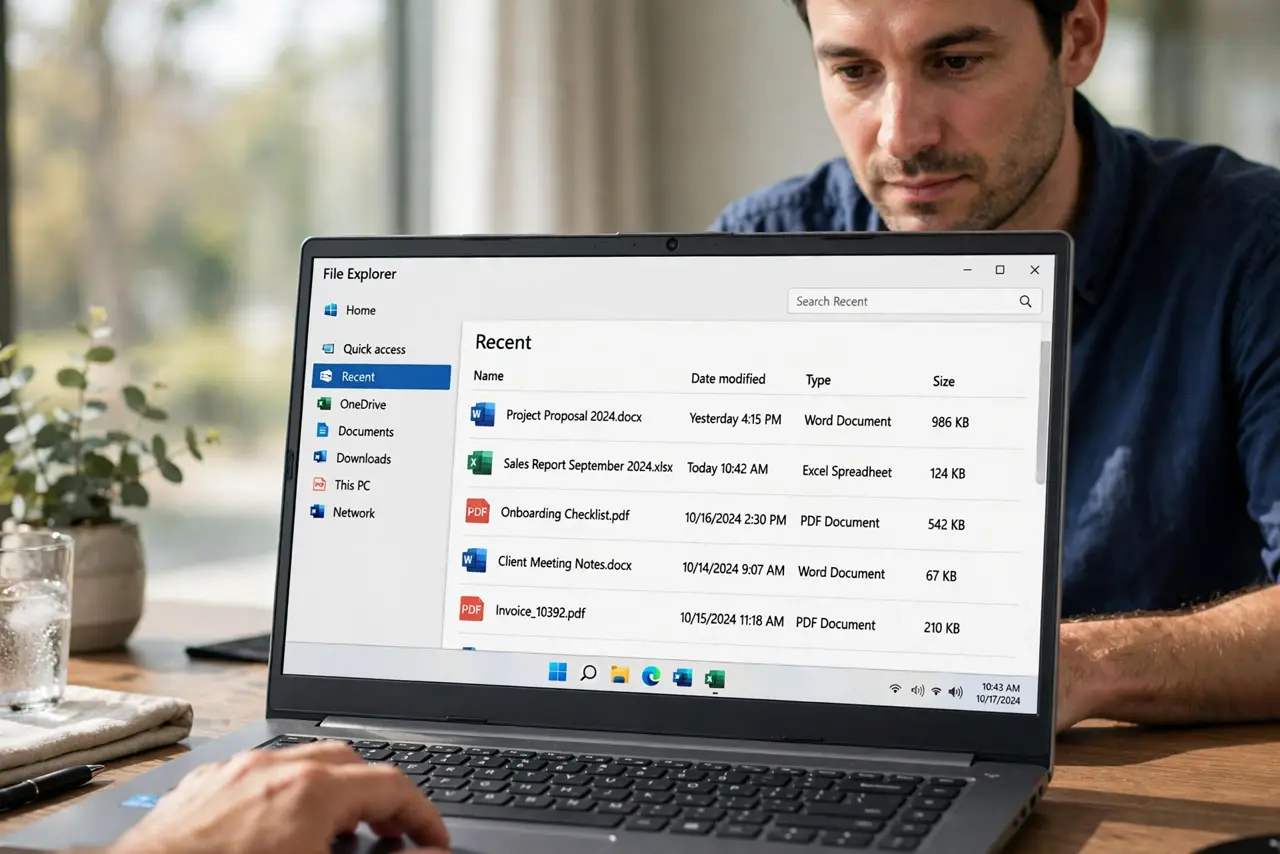Sort files by the Size column header
The width and height of the screenshot is (1280, 854).
(x=944, y=381)
